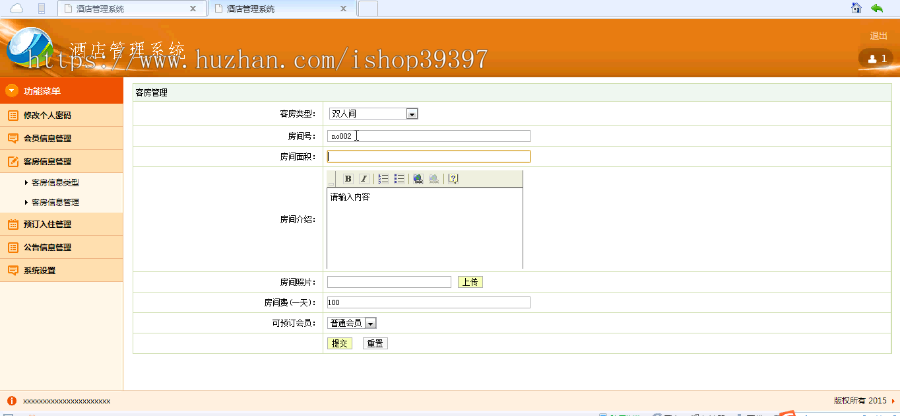Click the 版权所有 2015 footer text
Screen dimensions: 900x416
click(x=860, y=401)
